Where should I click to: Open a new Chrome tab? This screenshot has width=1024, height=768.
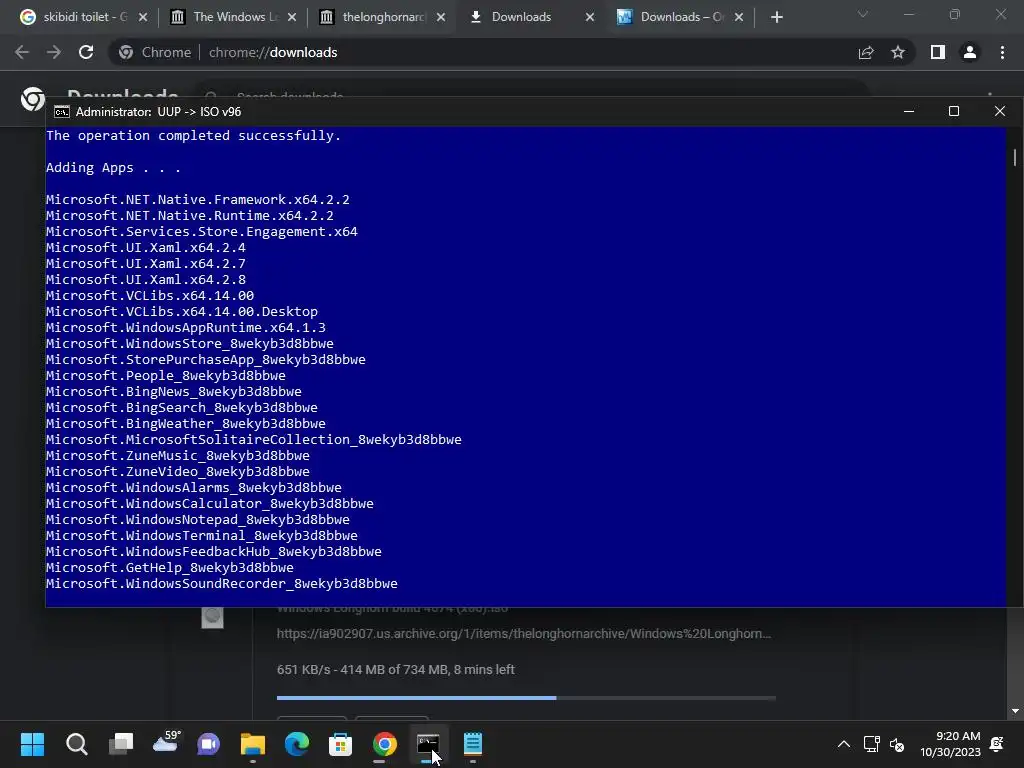[776, 18]
